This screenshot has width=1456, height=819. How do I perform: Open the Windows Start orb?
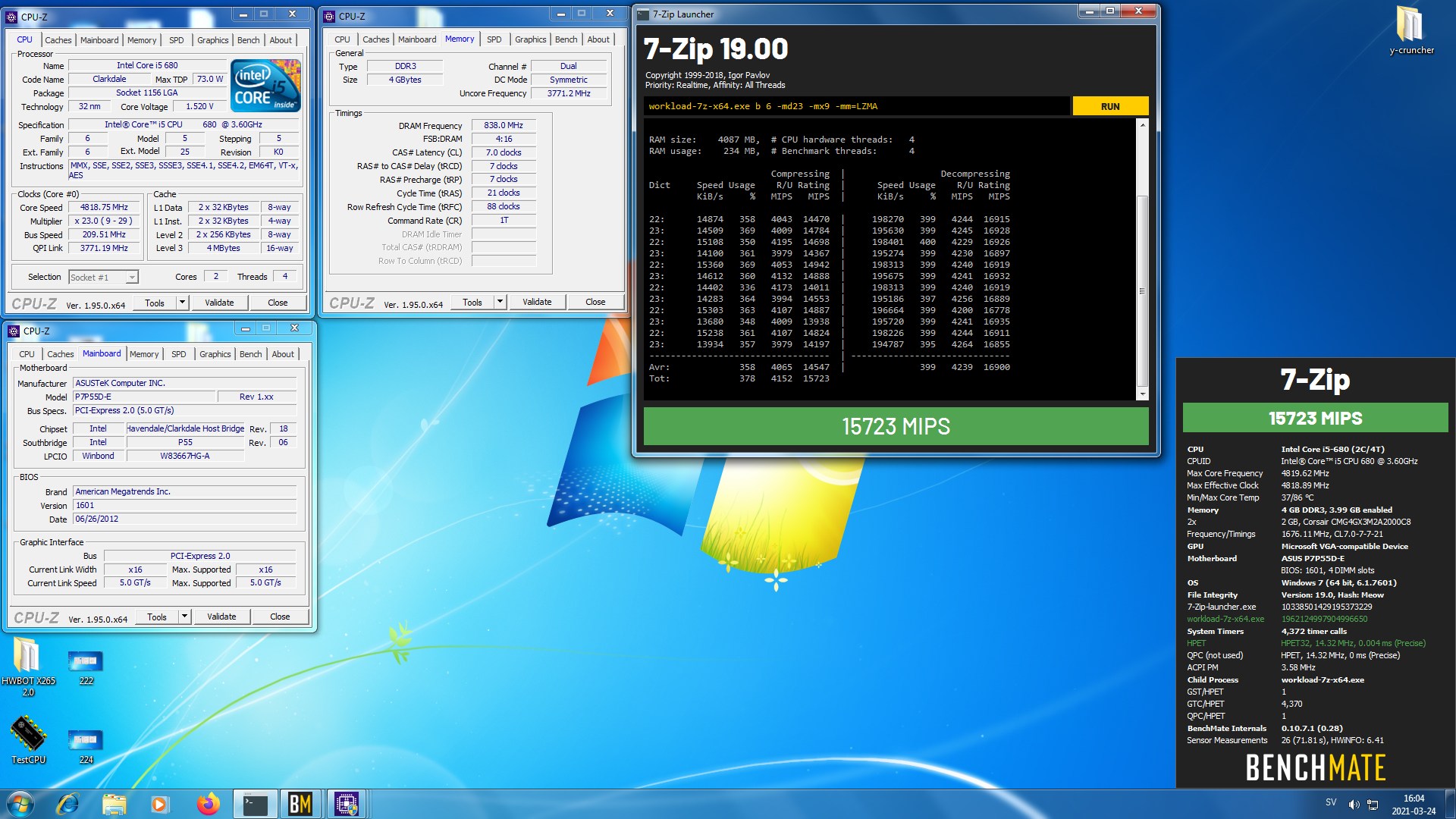(x=20, y=804)
